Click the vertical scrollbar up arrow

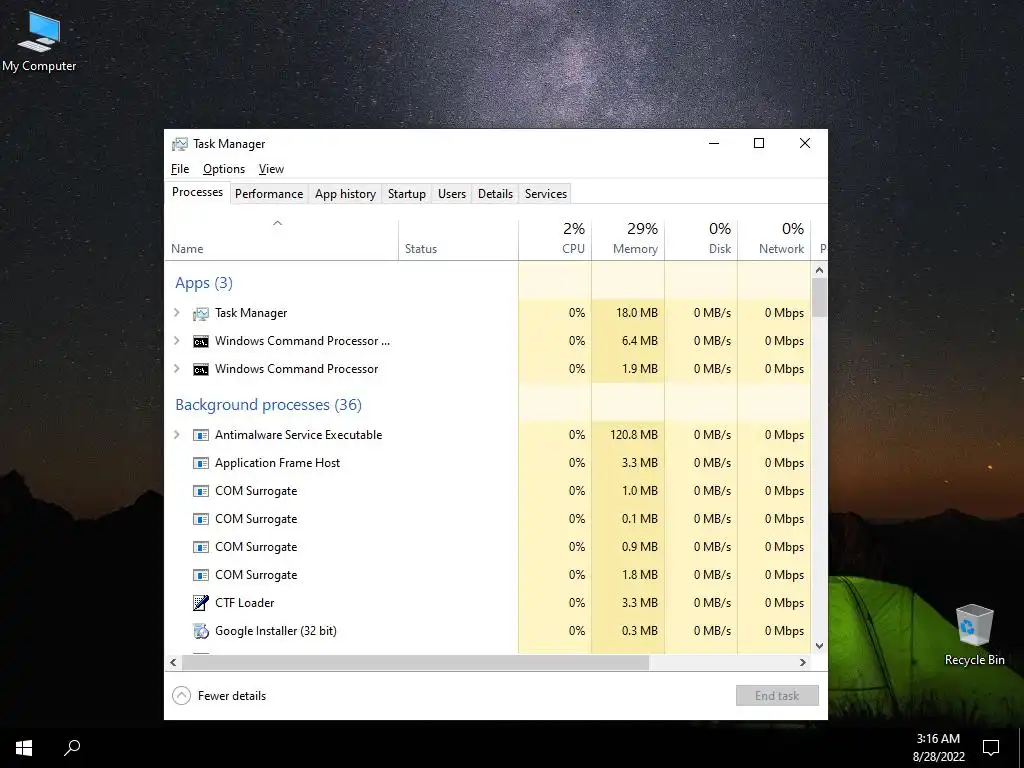(820, 270)
